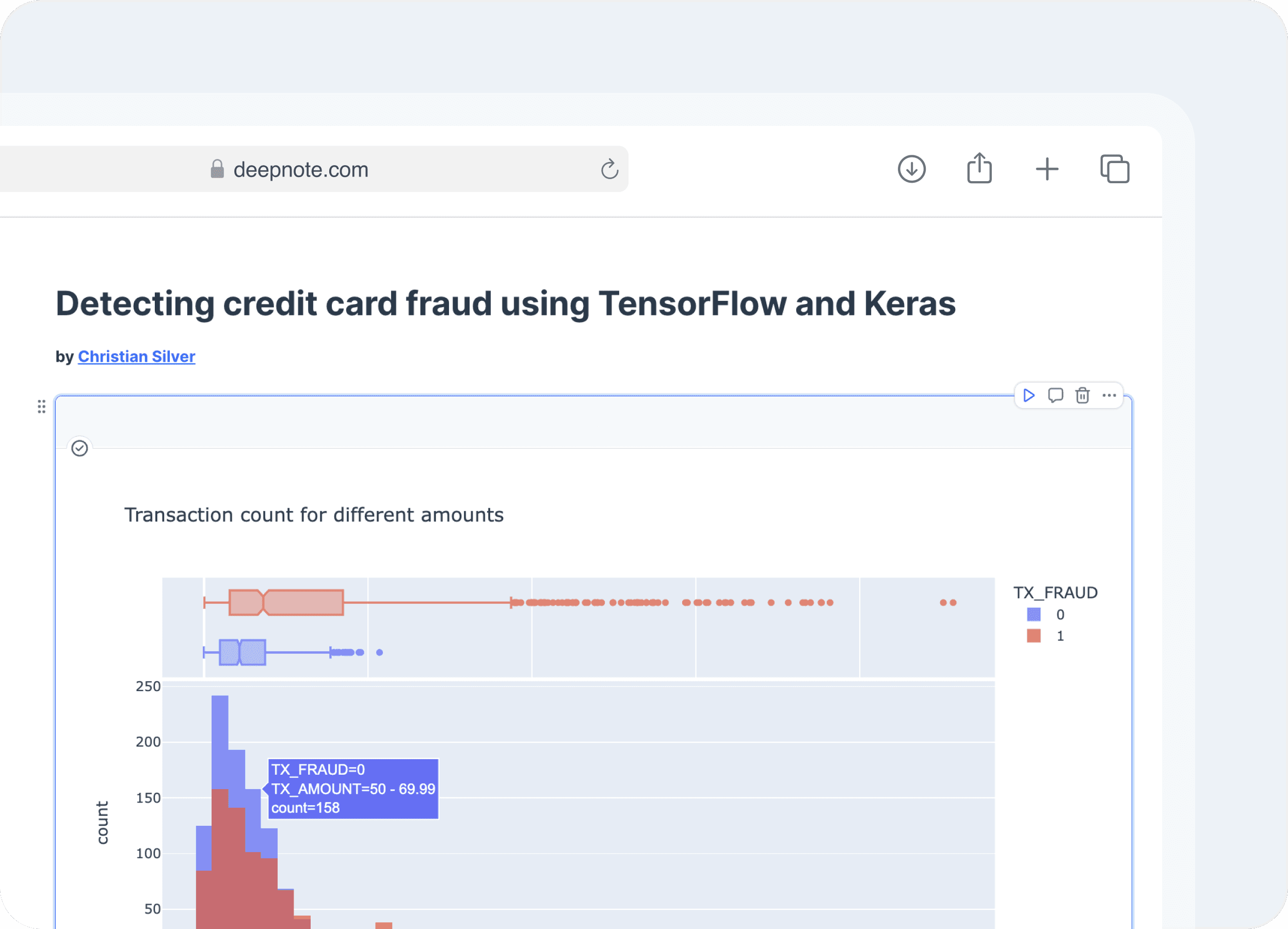Add a comment to the cell
This screenshot has height=929, width=1288.
tap(1055, 396)
